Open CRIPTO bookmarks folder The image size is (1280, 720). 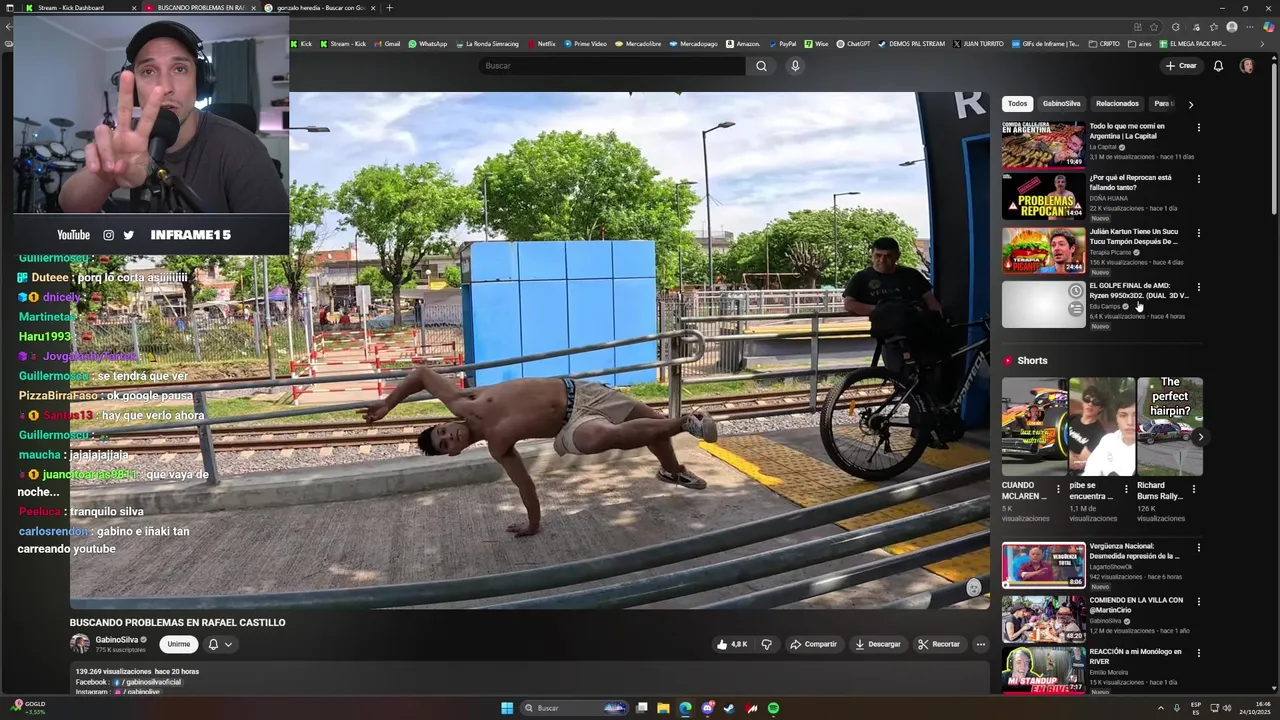(1104, 44)
